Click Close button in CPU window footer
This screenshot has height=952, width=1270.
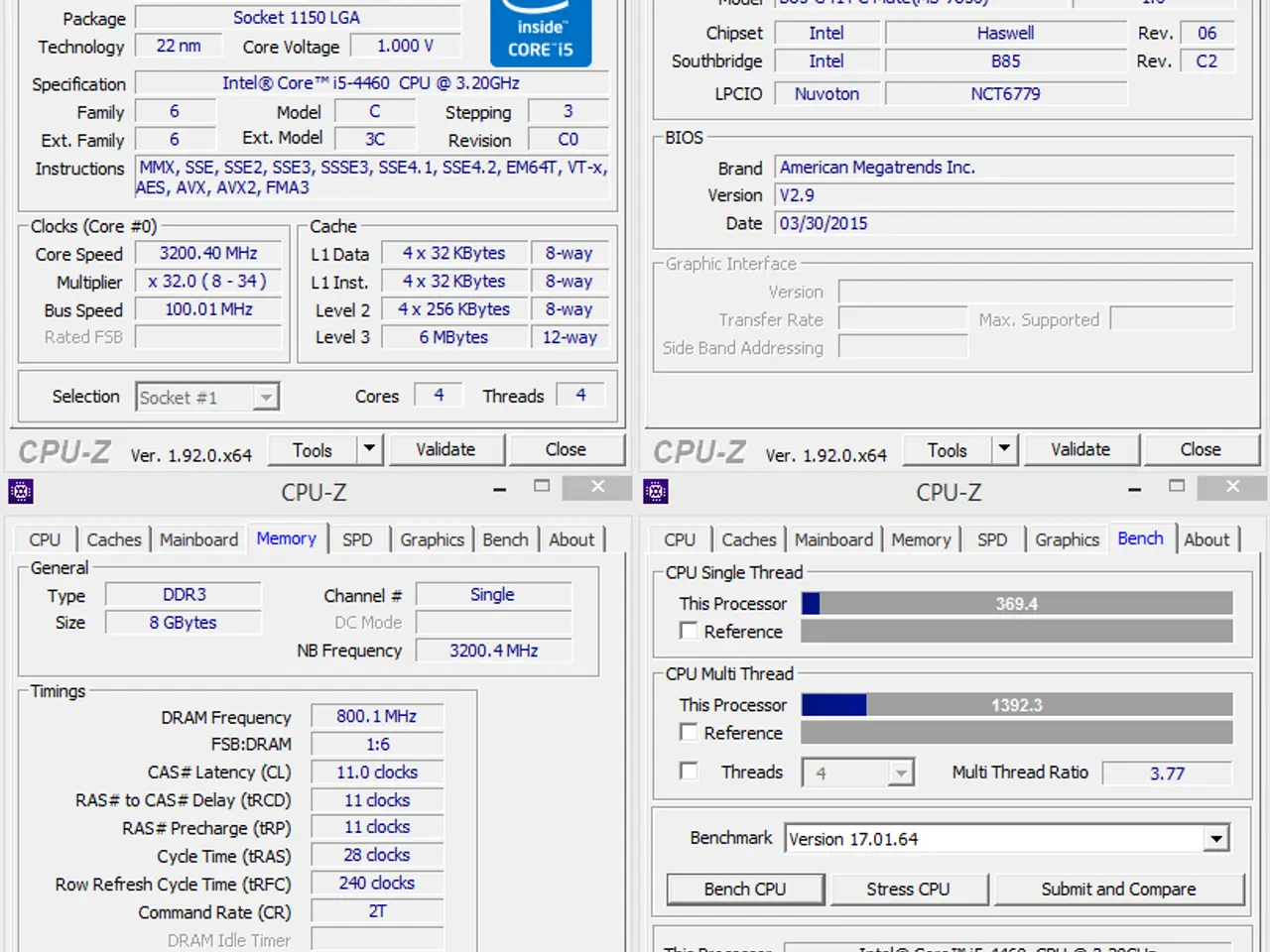pyautogui.click(x=566, y=449)
